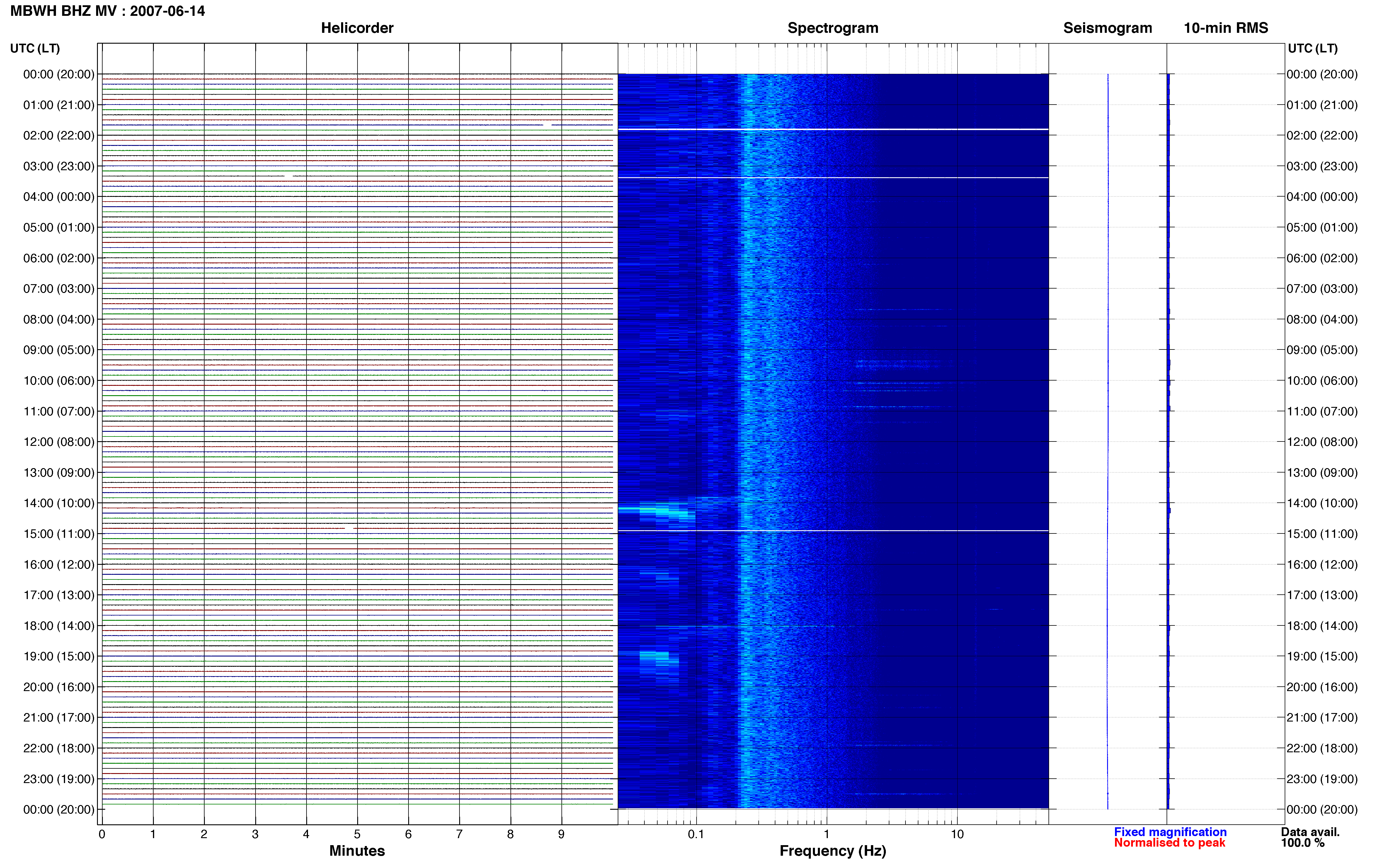The image size is (1389, 868).
Task: Click the minute '5' tick label
Action: (x=357, y=834)
